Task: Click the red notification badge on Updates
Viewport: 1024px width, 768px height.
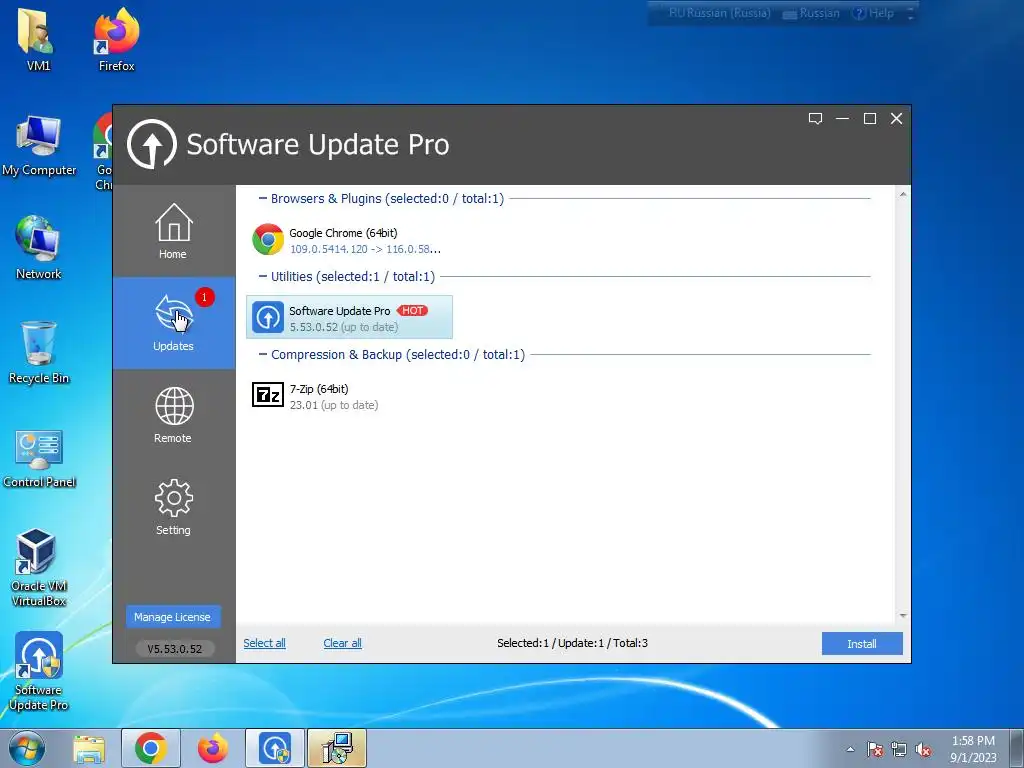Action: click(x=204, y=297)
